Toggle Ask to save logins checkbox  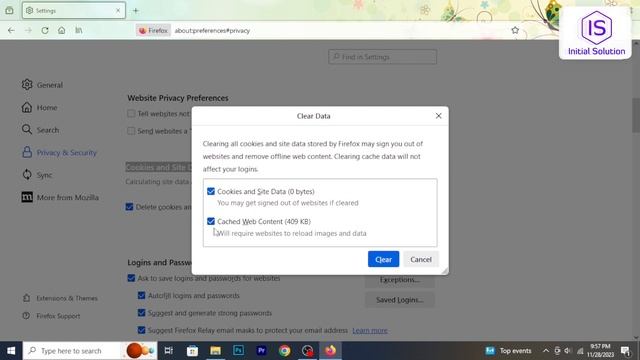[x=131, y=278]
